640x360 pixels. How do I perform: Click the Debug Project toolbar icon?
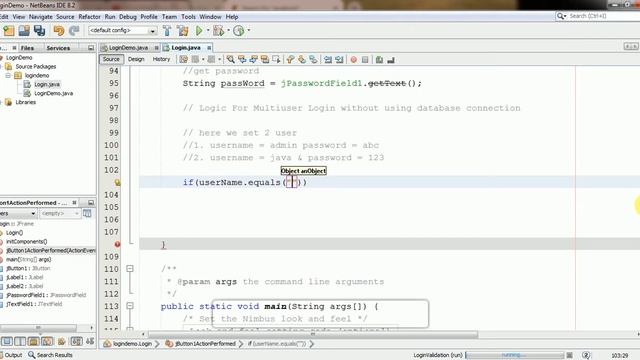[x=219, y=31]
